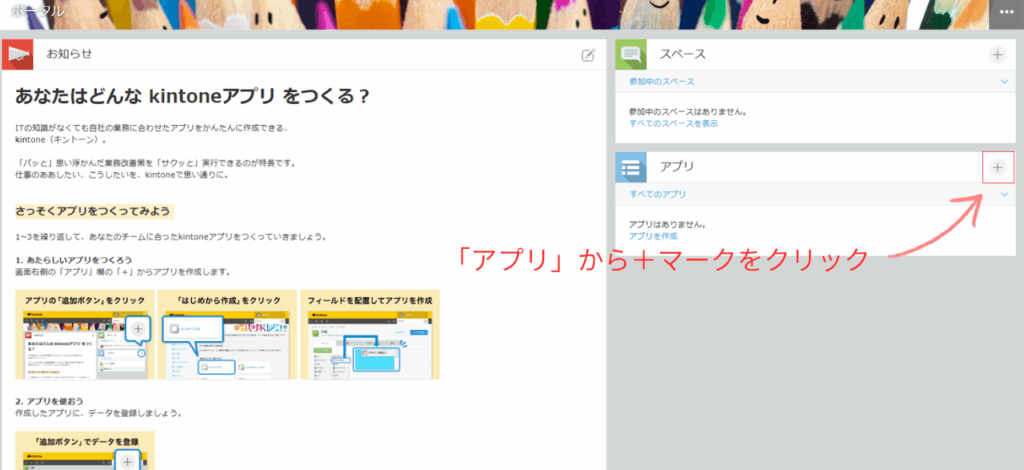Click the スペース panel title
This screenshot has width=1024, height=470.
coord(682,55)
